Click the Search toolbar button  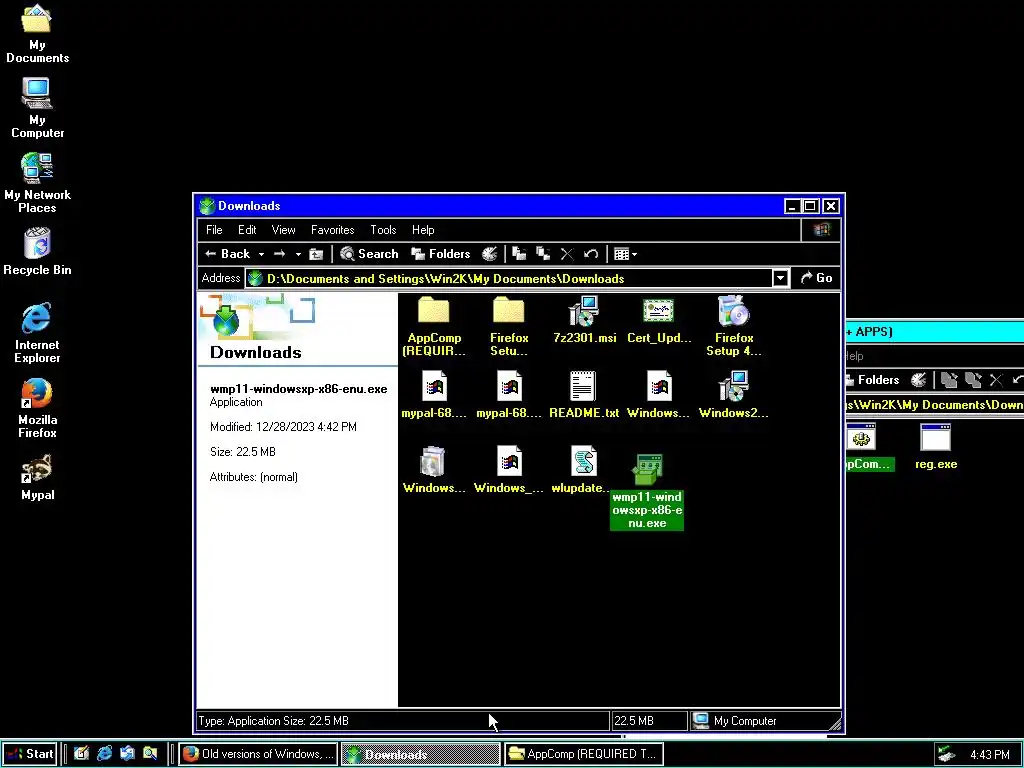(x=369, y=254)
